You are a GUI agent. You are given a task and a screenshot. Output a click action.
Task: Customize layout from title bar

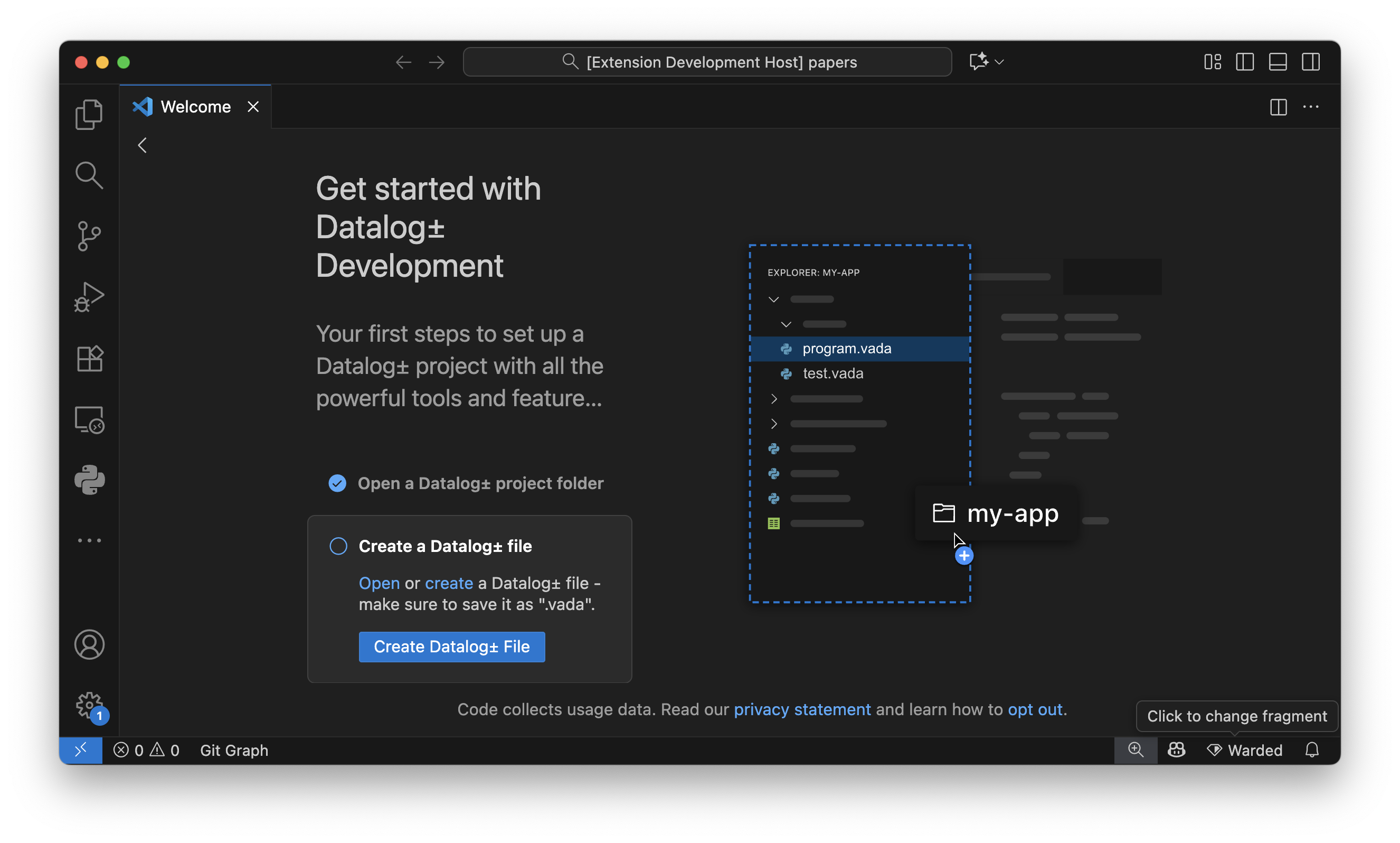pos(1212,62)
